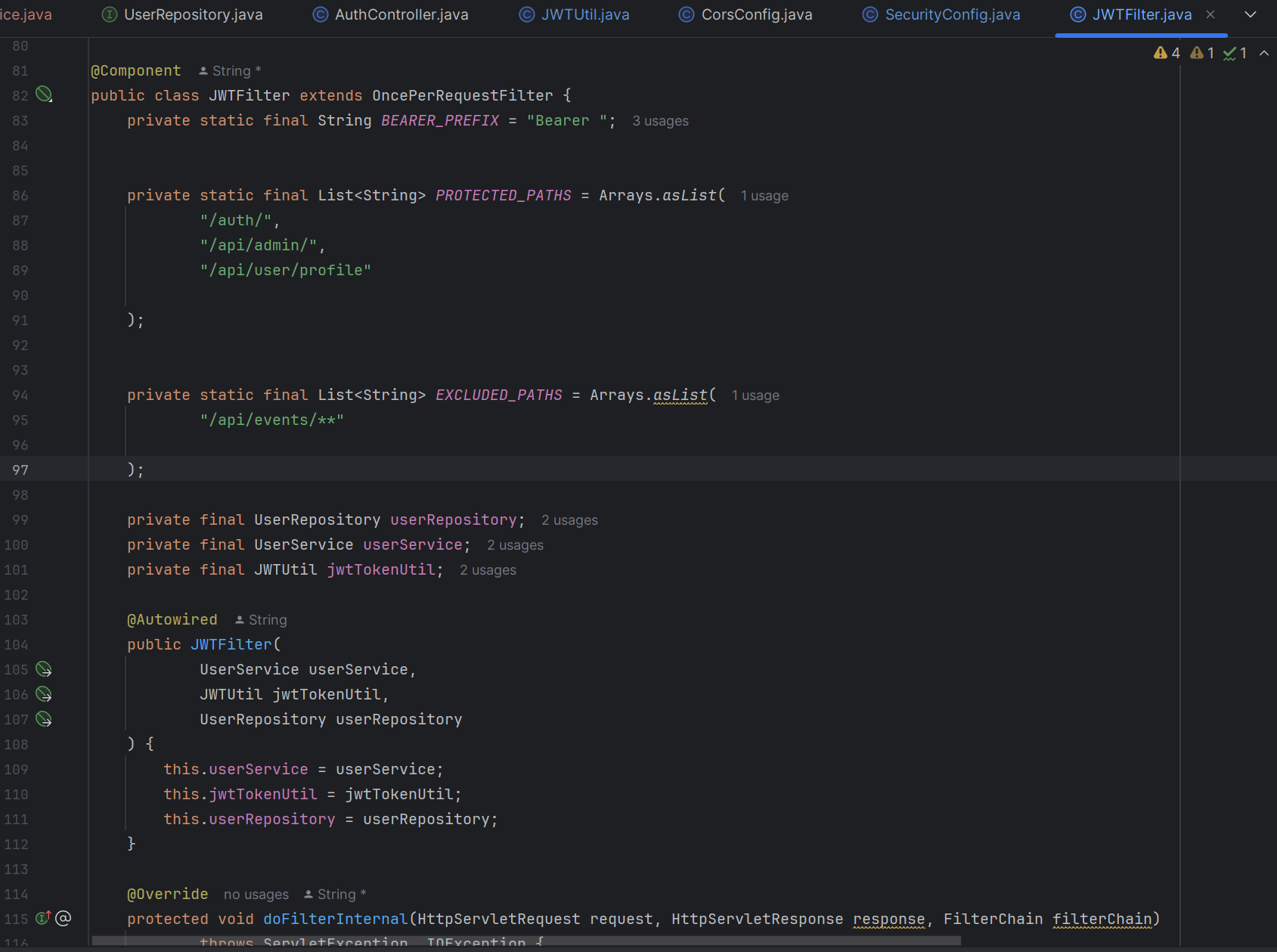Image resolution: width=1277 pixels, height=952 pixels.
Task: Open the SecurityConfig.java tab
Action: point(951,14)
